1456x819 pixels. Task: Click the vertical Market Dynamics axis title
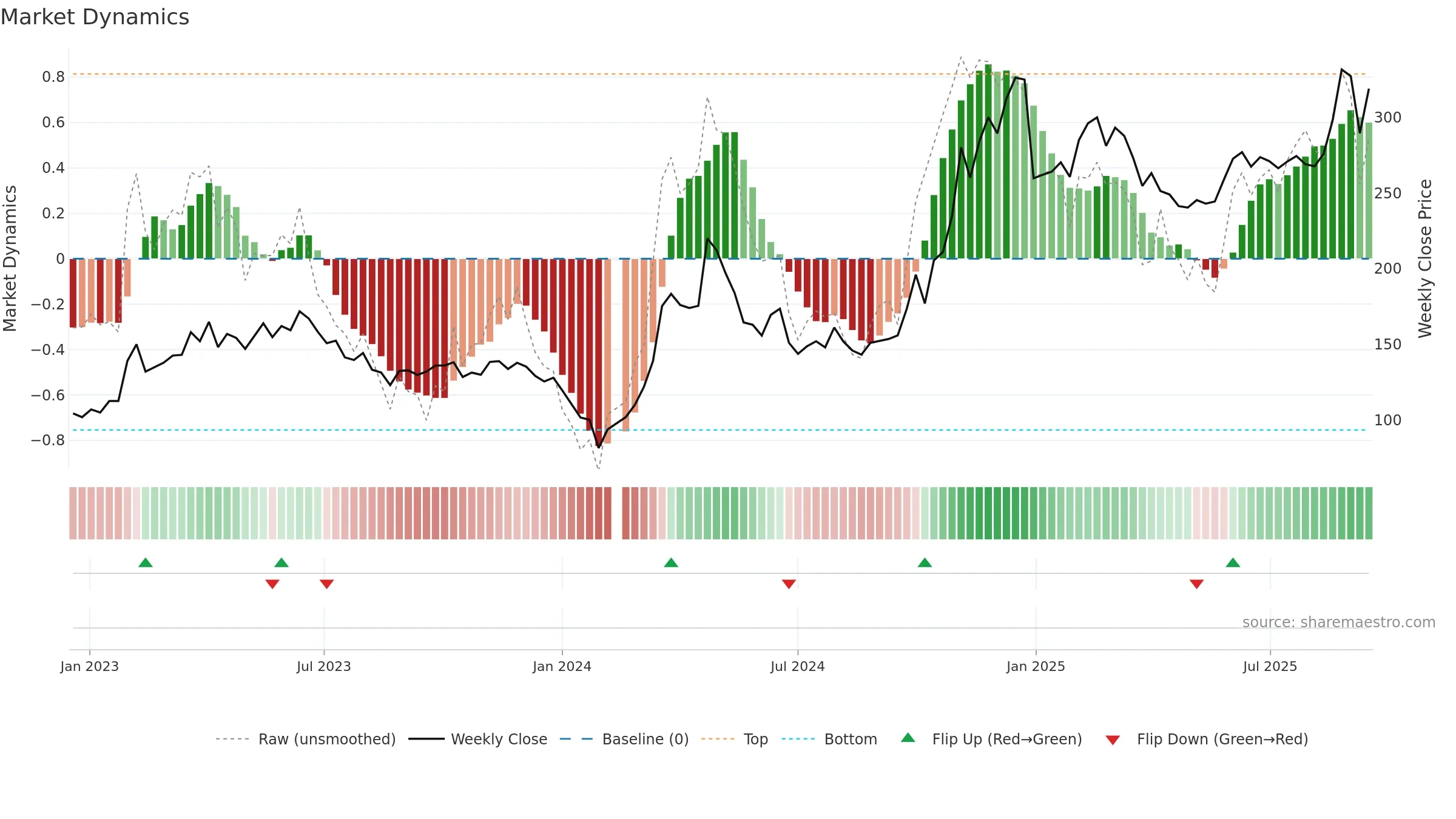click(x=10, y=258)
